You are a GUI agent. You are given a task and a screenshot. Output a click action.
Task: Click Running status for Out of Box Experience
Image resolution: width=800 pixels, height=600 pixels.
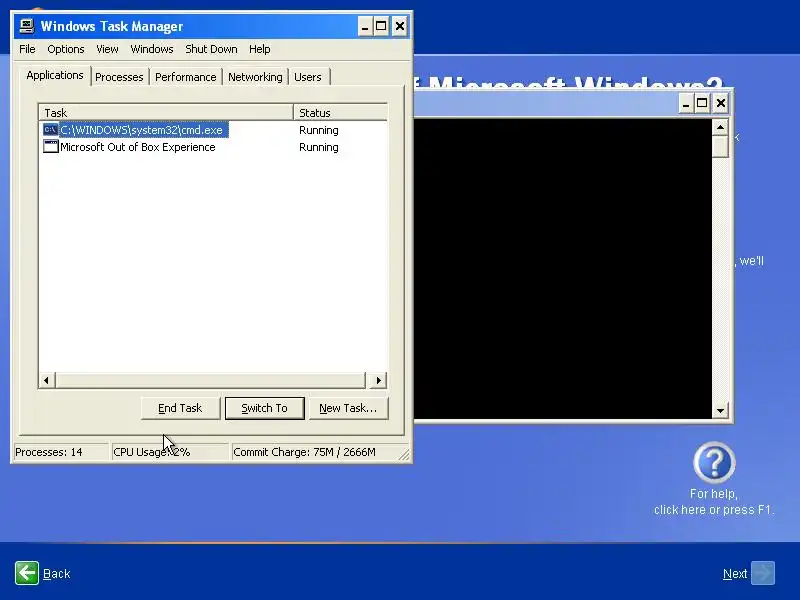click(x=319, y=147)
